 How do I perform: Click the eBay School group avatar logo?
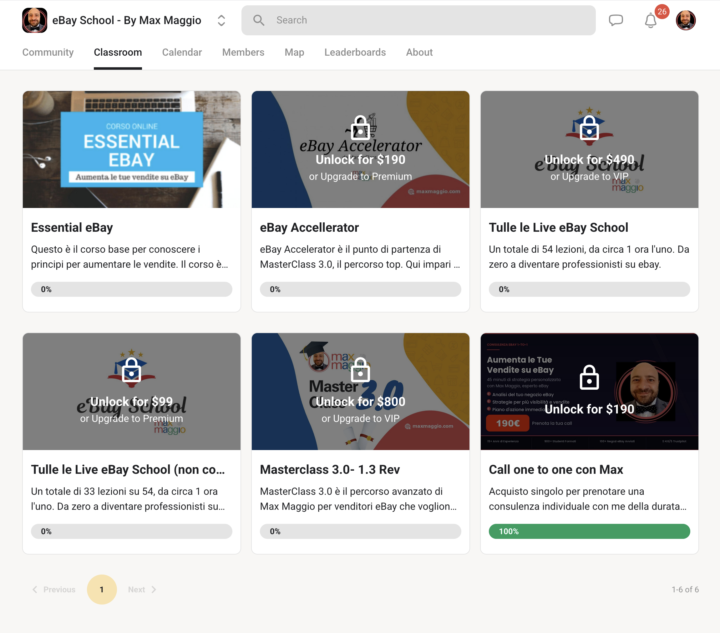pyautogui.click(x=34, y=20)
